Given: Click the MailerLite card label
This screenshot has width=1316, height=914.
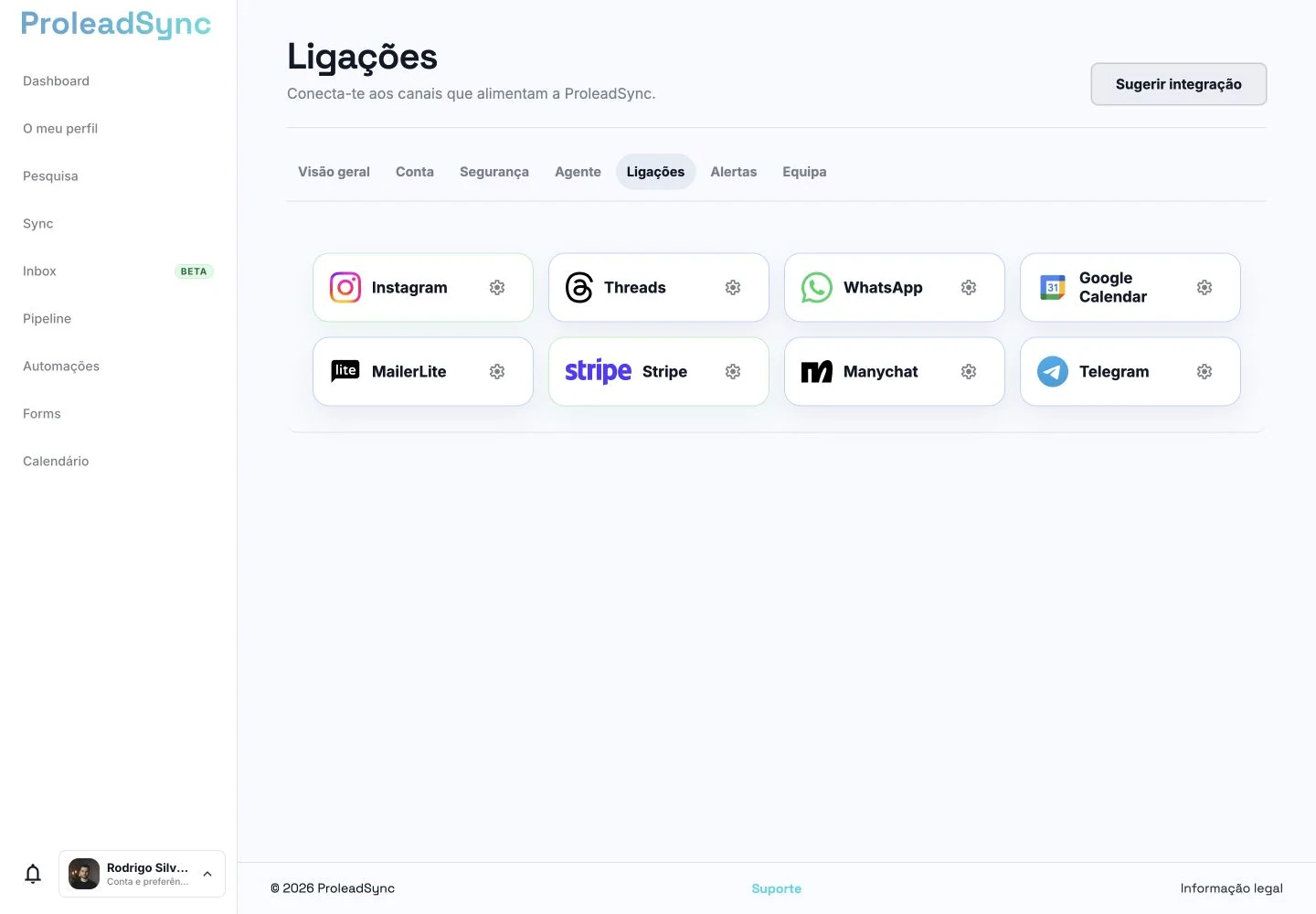Looking at the screenshot, I should [409, 372].
